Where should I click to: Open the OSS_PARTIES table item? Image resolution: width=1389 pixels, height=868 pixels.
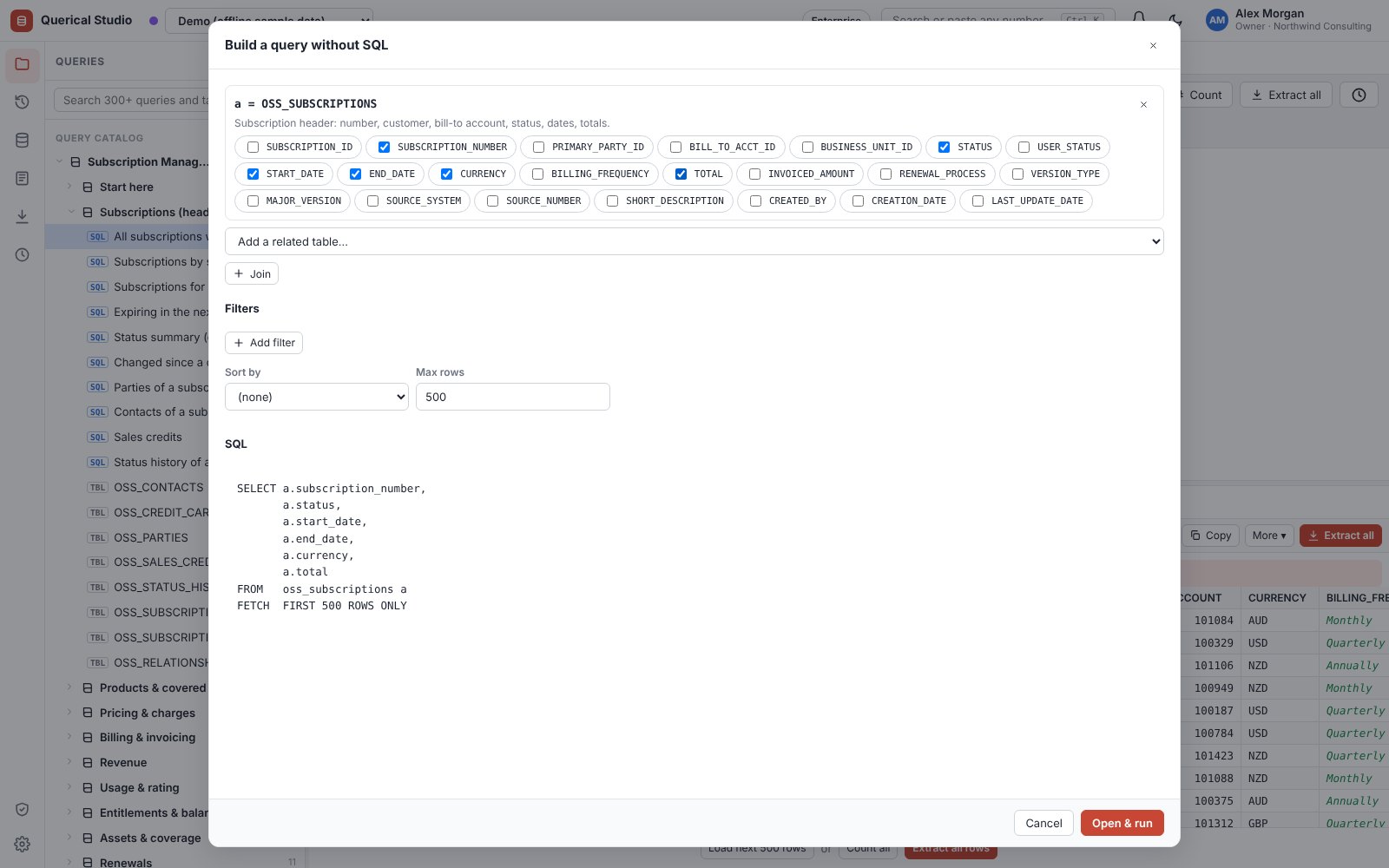[127, 538]
